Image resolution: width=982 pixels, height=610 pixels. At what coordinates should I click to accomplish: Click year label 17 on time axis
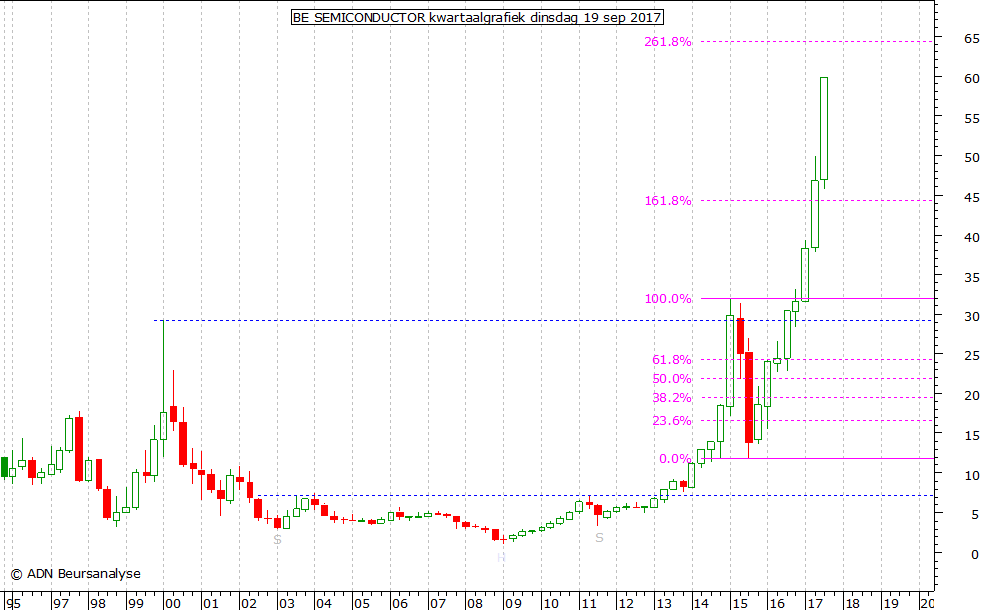click(815, 604)
